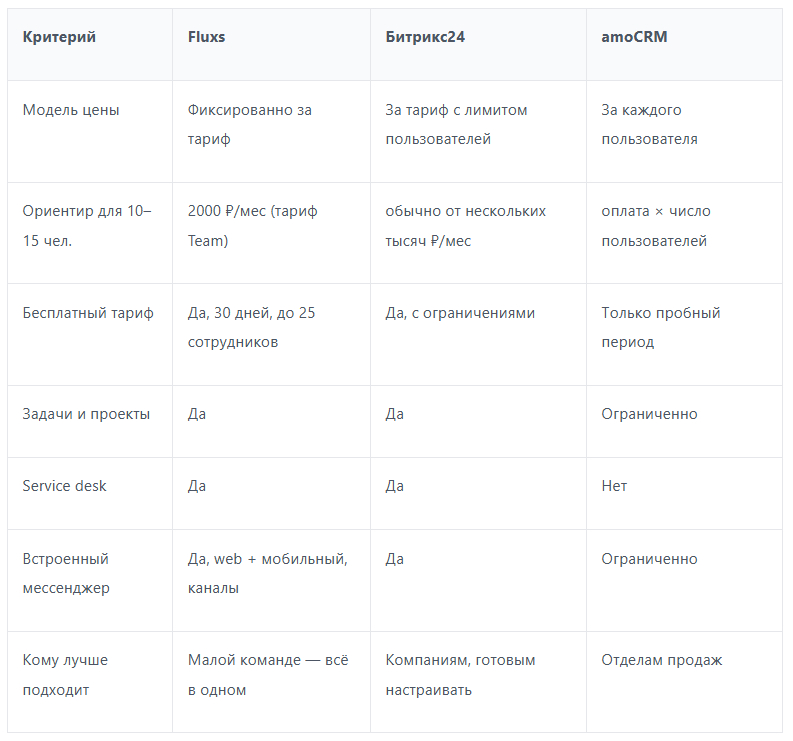This screenshot has height=741, width=793.
Task: Select the Service desk row label
Action: (x=64, y=486)
